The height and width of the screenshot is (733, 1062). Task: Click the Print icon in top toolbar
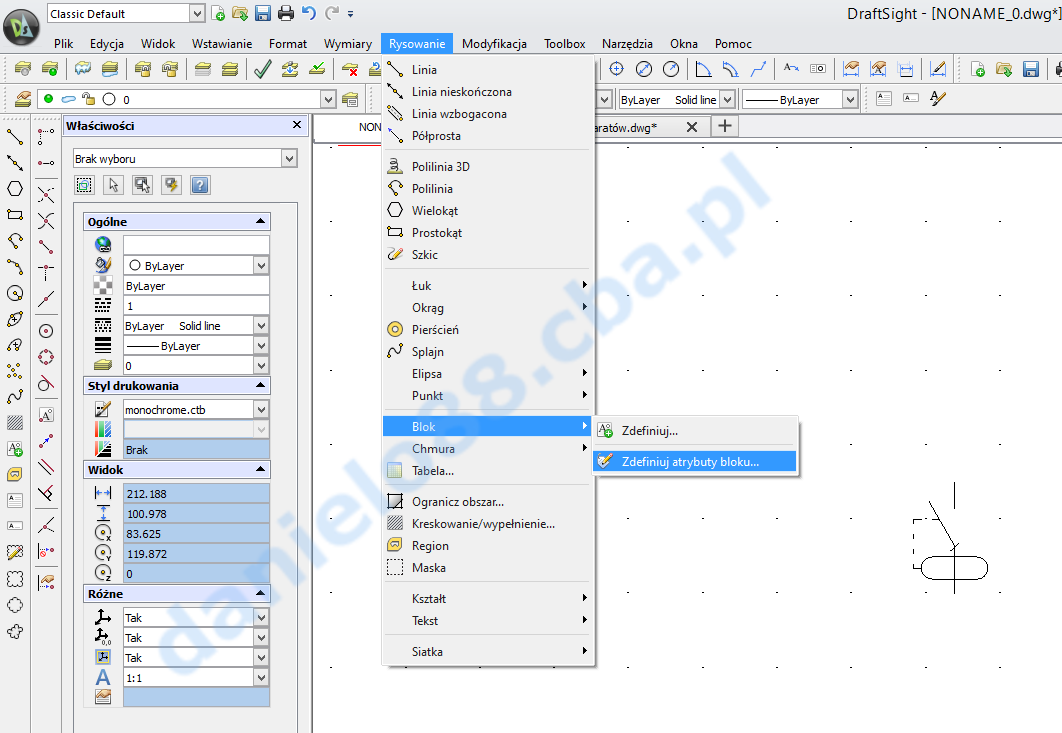(x=286, y=13)
